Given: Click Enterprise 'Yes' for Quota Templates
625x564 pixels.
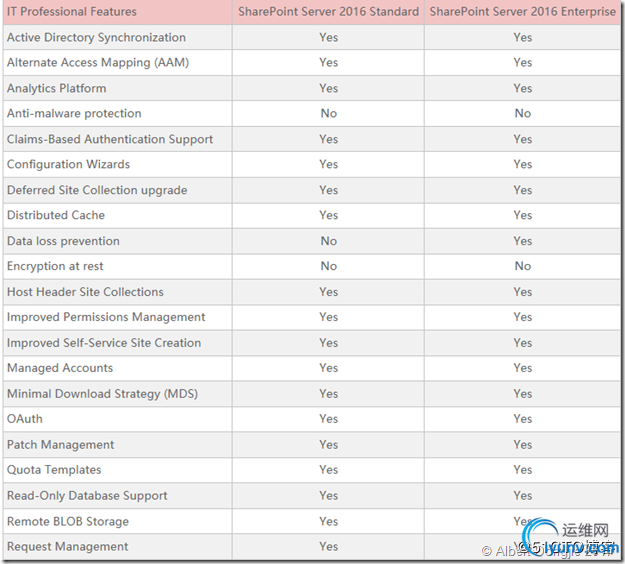Looking at the screenshot, I should (523, 470).
